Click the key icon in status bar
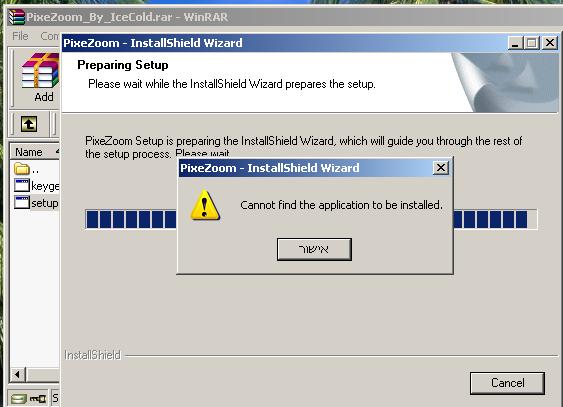 coord(38,398)
